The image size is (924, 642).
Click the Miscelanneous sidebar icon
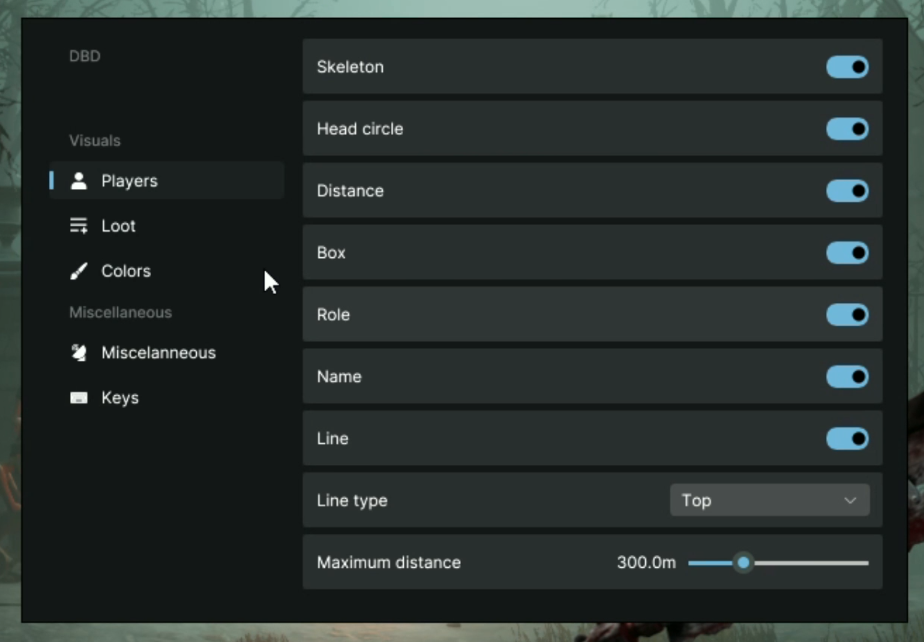click(x=79, y=353)
